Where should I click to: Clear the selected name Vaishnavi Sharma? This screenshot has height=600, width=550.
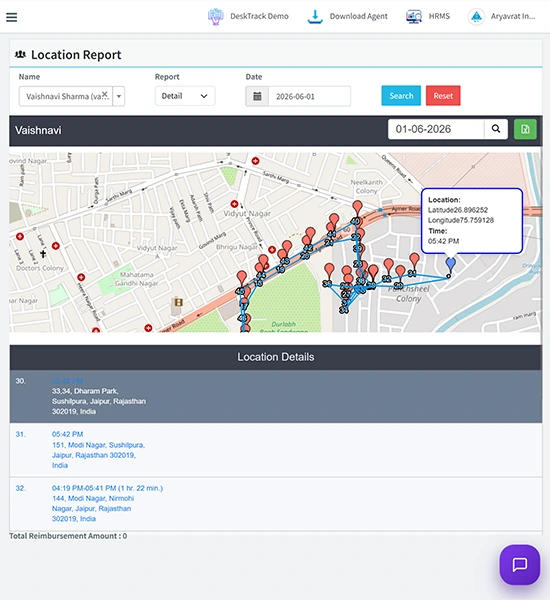pyautogui.click(x=104, y=93)
